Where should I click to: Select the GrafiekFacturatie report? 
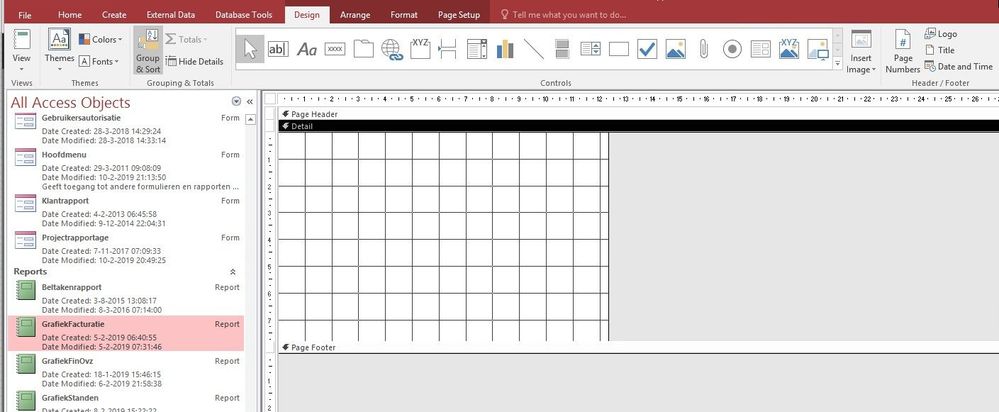(x=126, y=334)
